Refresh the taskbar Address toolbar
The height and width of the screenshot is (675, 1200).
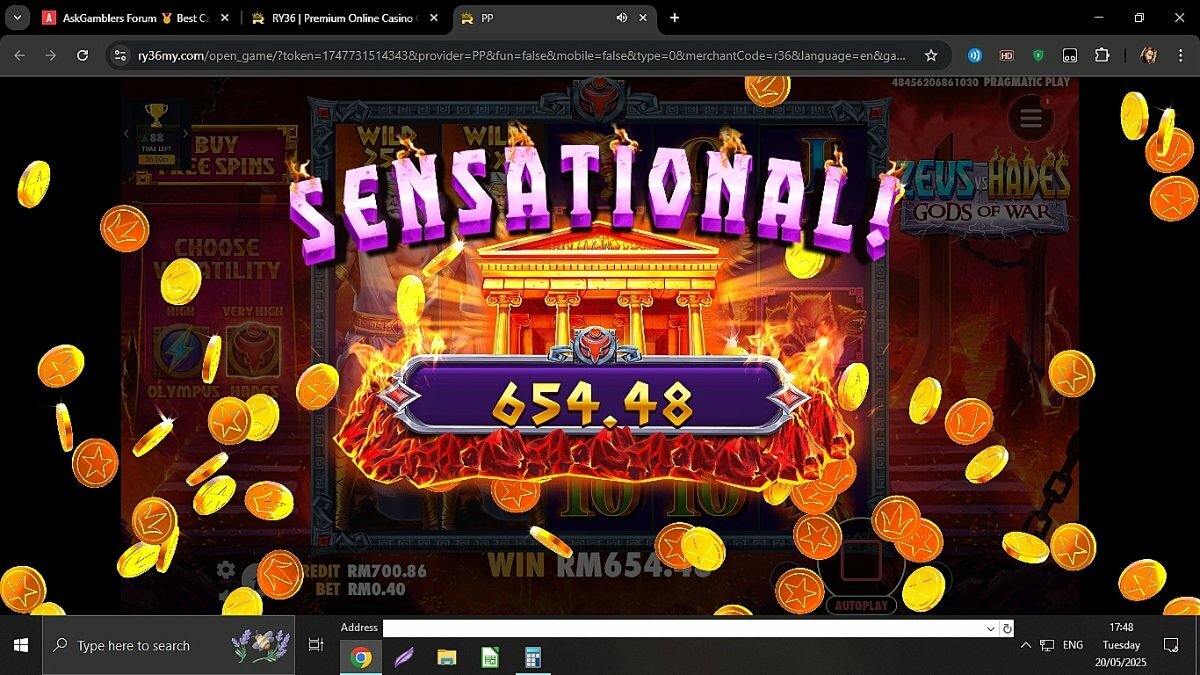tap(1007, 628)
